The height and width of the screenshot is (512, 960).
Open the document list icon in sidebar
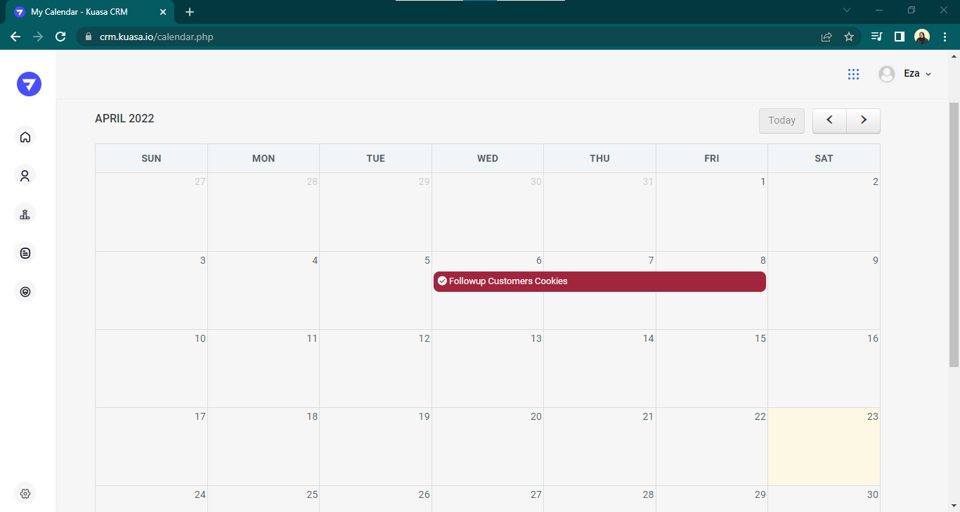[26, 253]
